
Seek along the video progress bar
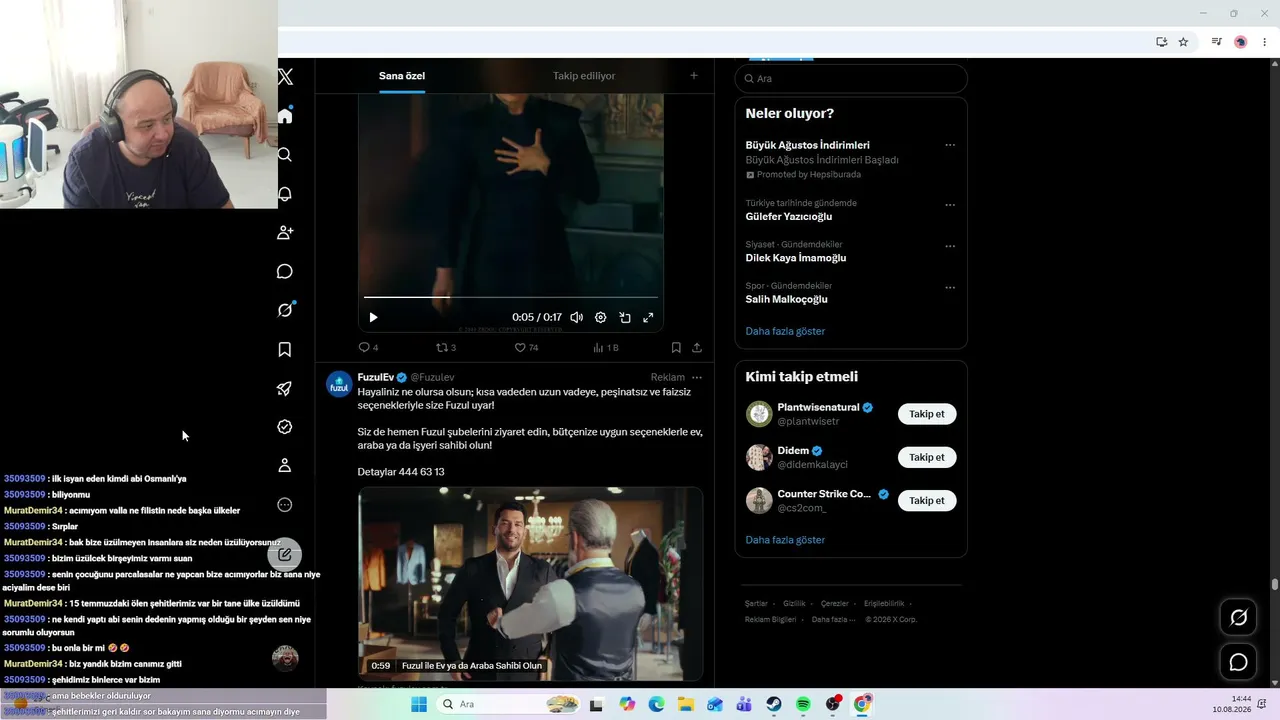click(x=511, y=297)
